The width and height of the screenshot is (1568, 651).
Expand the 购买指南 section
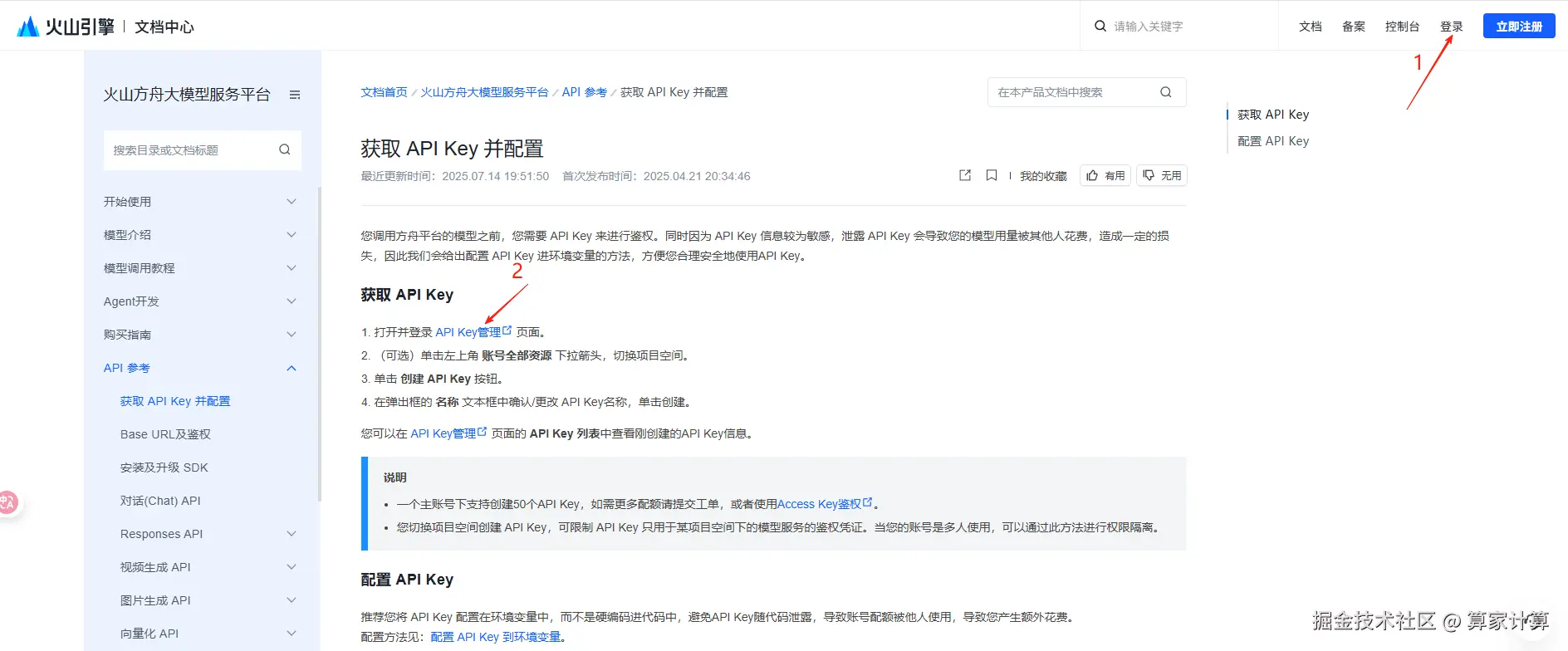point(292,335)
